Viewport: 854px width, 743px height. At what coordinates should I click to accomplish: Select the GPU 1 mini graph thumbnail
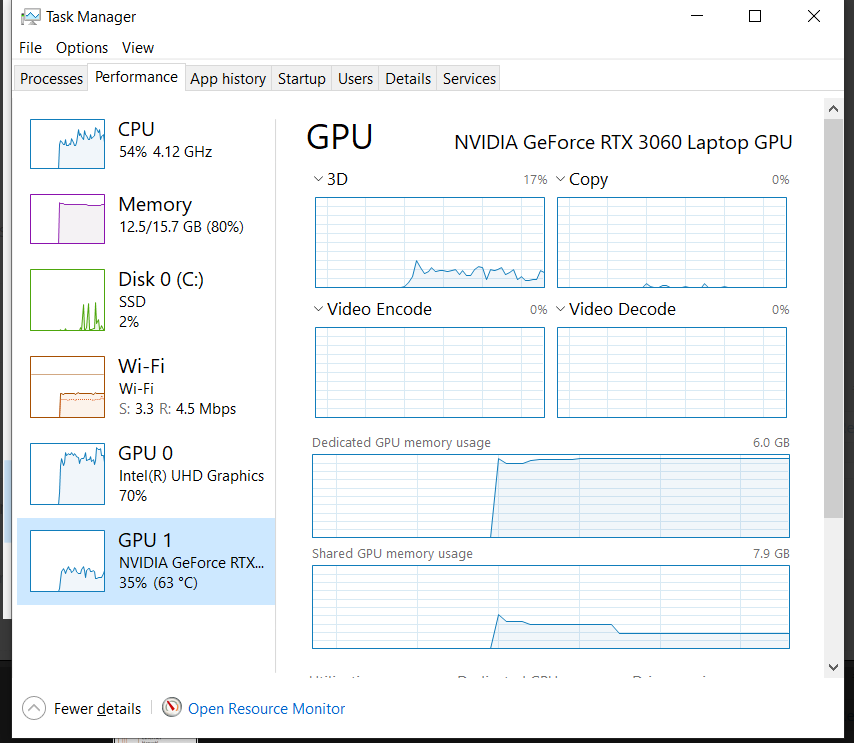pyautogui.click(x=68, y=561)
